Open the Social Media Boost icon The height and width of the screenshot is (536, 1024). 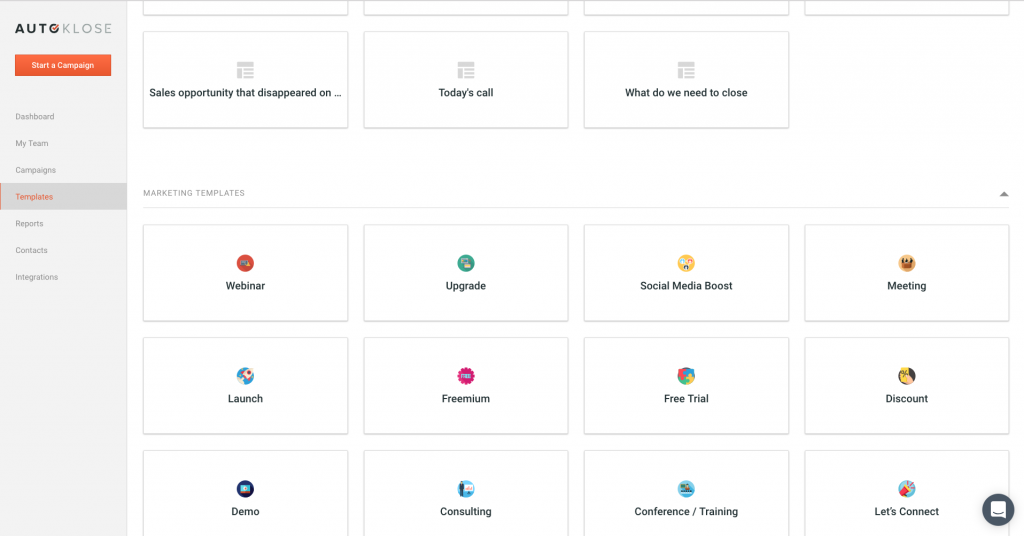pyautogui.click(x=686, y=263)
